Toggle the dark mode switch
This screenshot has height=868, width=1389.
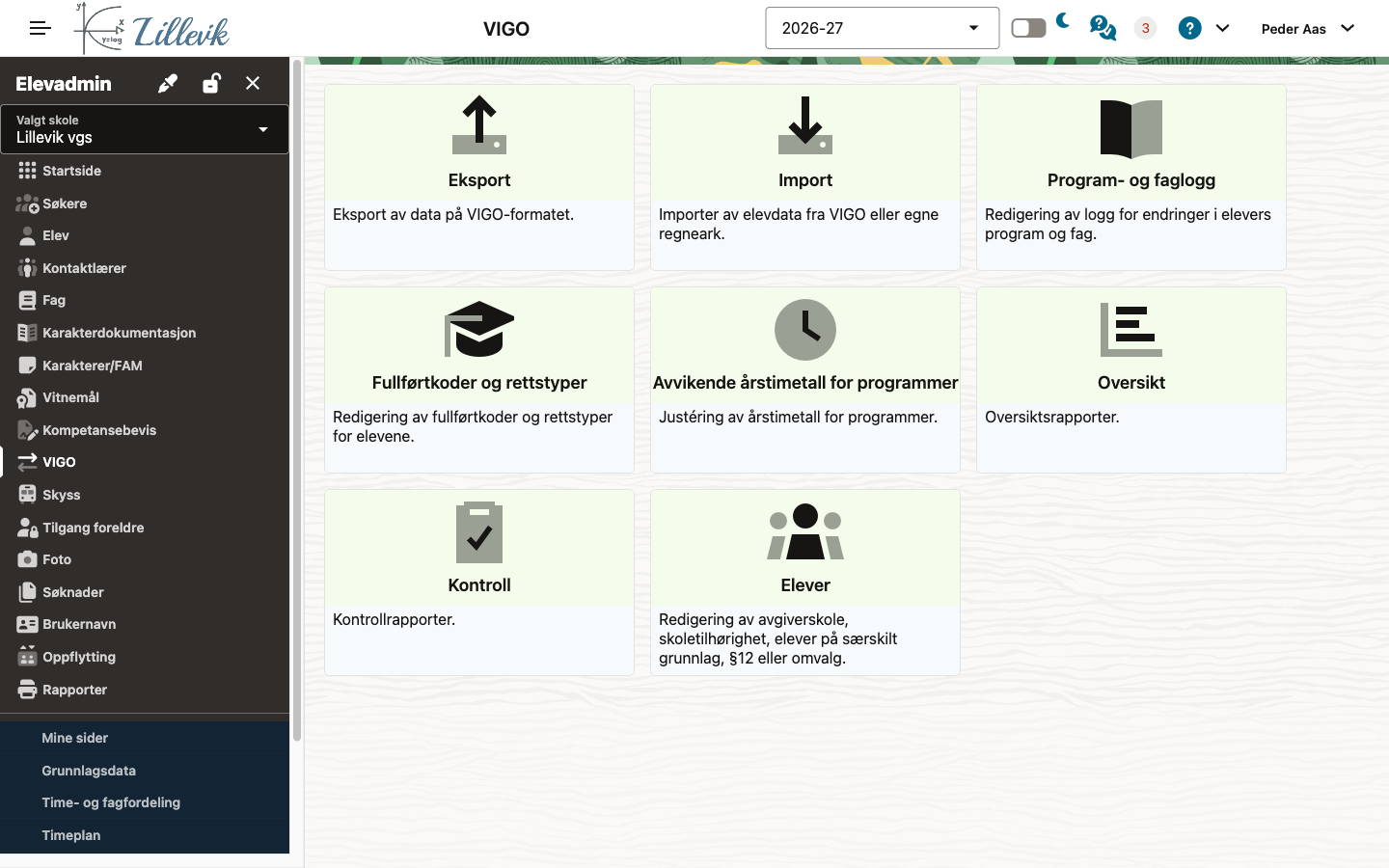coord(1028,28)
